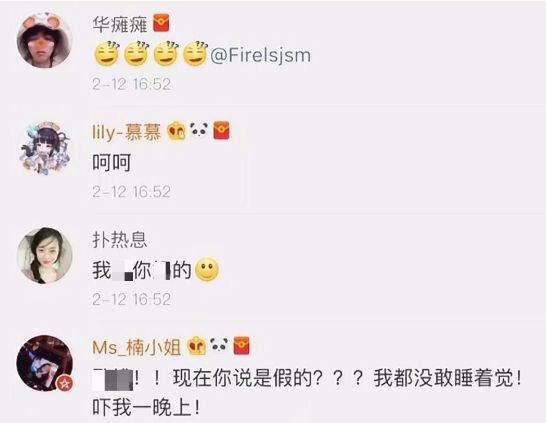This screenshot has height=423, width=546.
Task: Click the red envelope badge next to Ms_楠小姐
Action: tap(241, 346)
